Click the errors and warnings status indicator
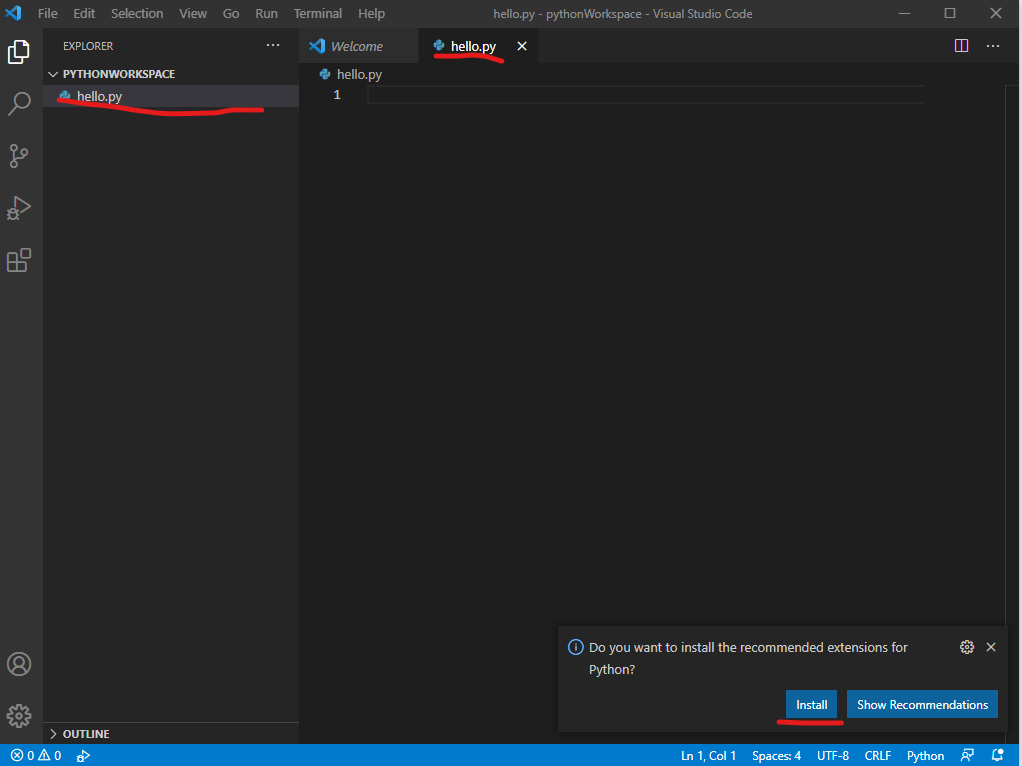 coord(36,756)
